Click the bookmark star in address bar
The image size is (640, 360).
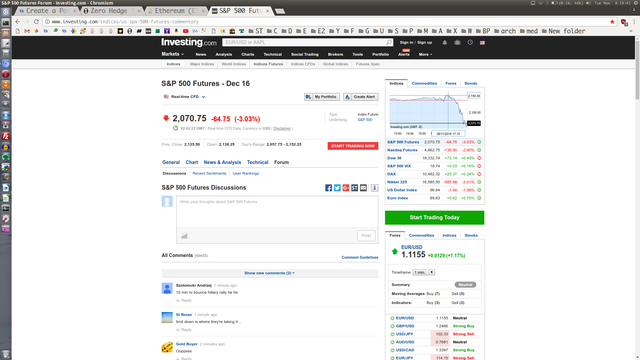click(612, 22)
